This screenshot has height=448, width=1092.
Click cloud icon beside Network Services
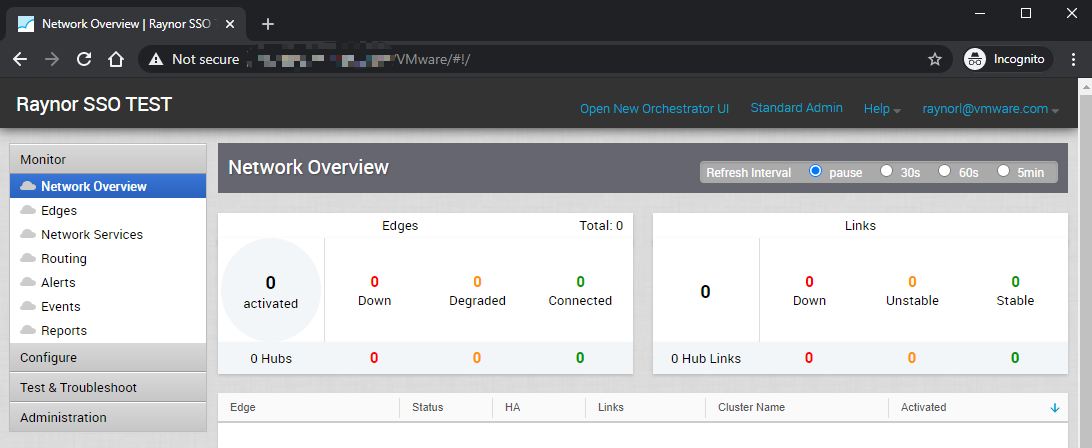29,234
